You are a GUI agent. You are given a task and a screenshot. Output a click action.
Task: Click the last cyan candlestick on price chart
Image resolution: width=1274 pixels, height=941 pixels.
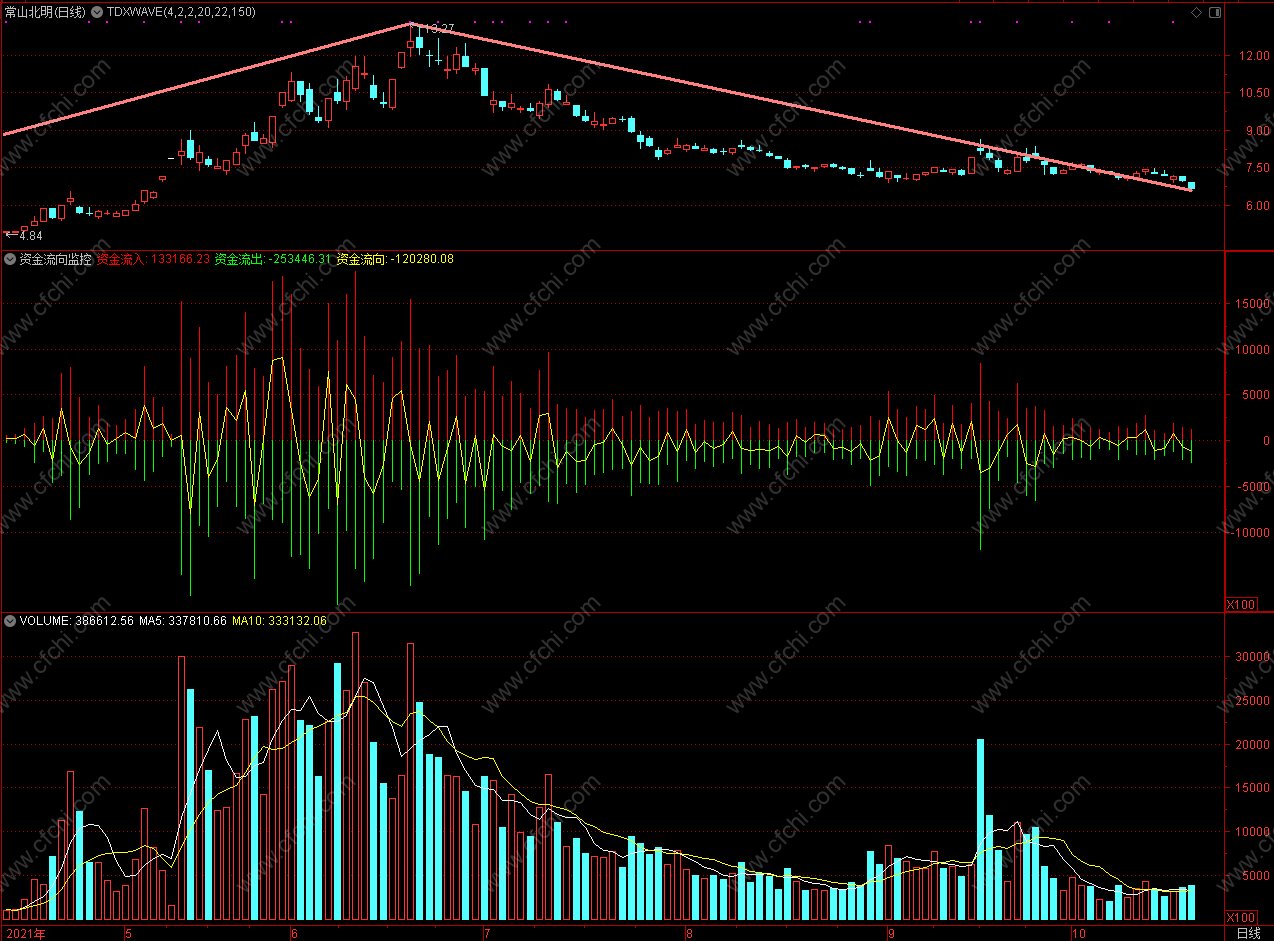click(1191, 186)
